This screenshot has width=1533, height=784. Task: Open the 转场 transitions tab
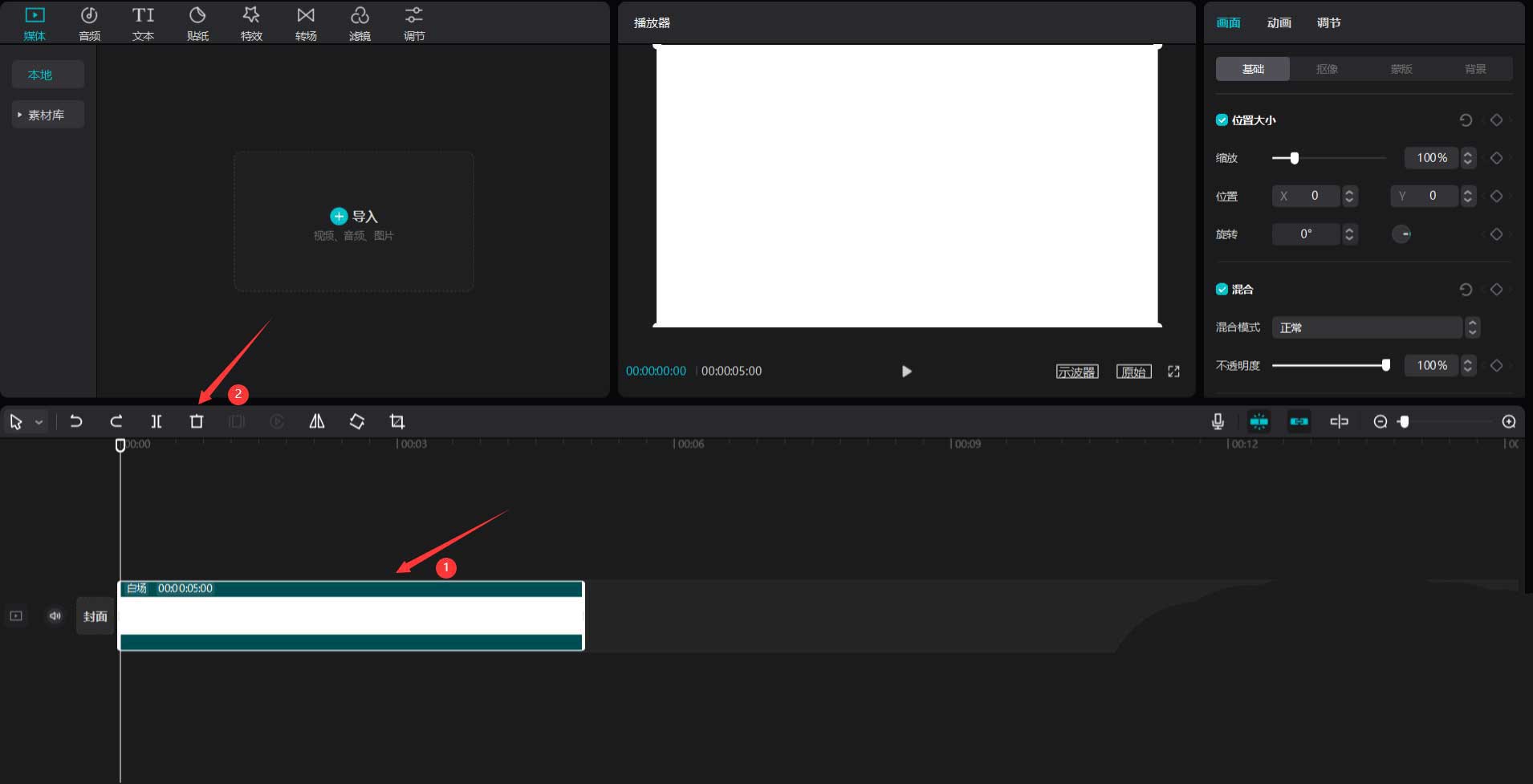point(306,23)
